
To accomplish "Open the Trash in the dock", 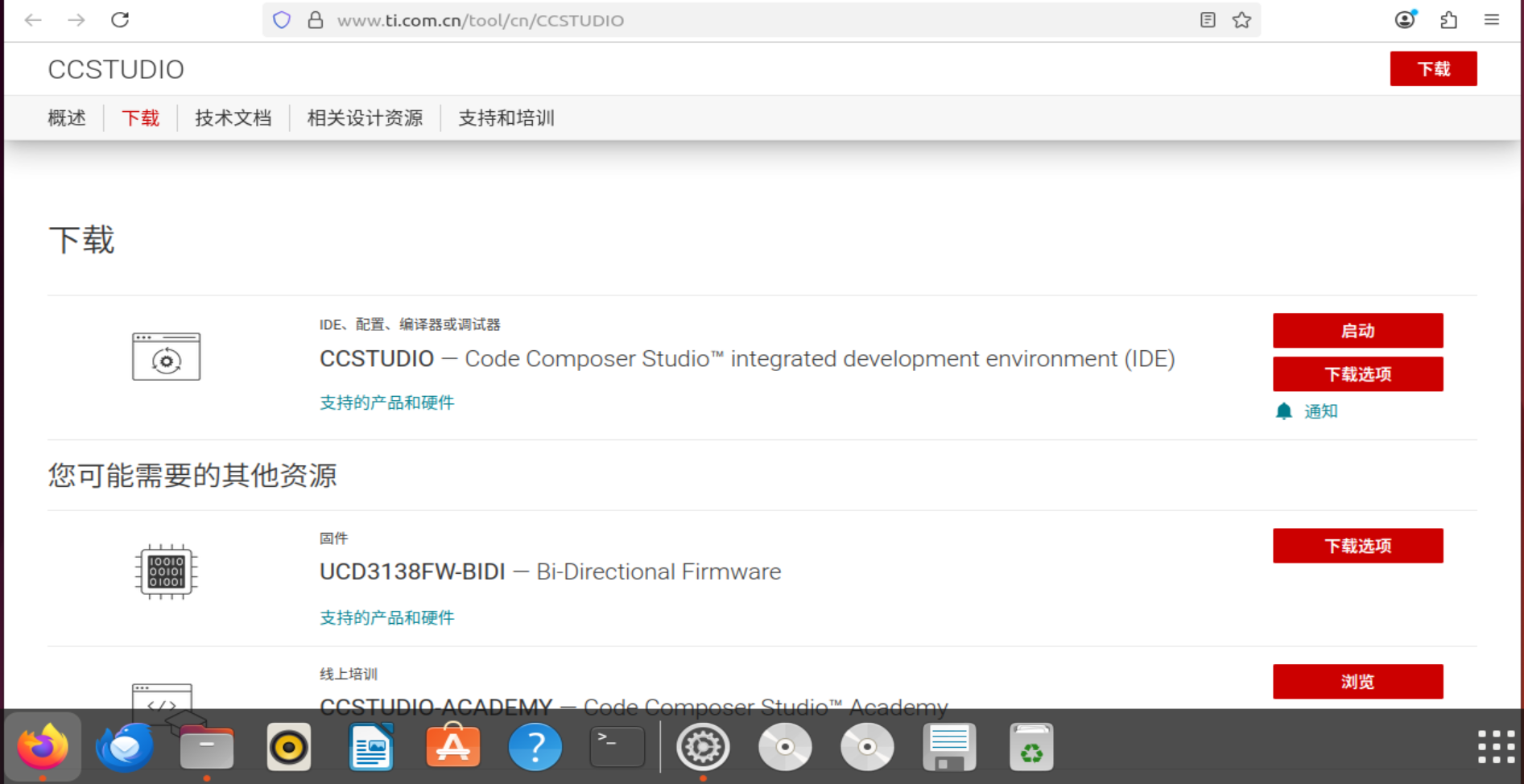I will (x=1031, y=747).
